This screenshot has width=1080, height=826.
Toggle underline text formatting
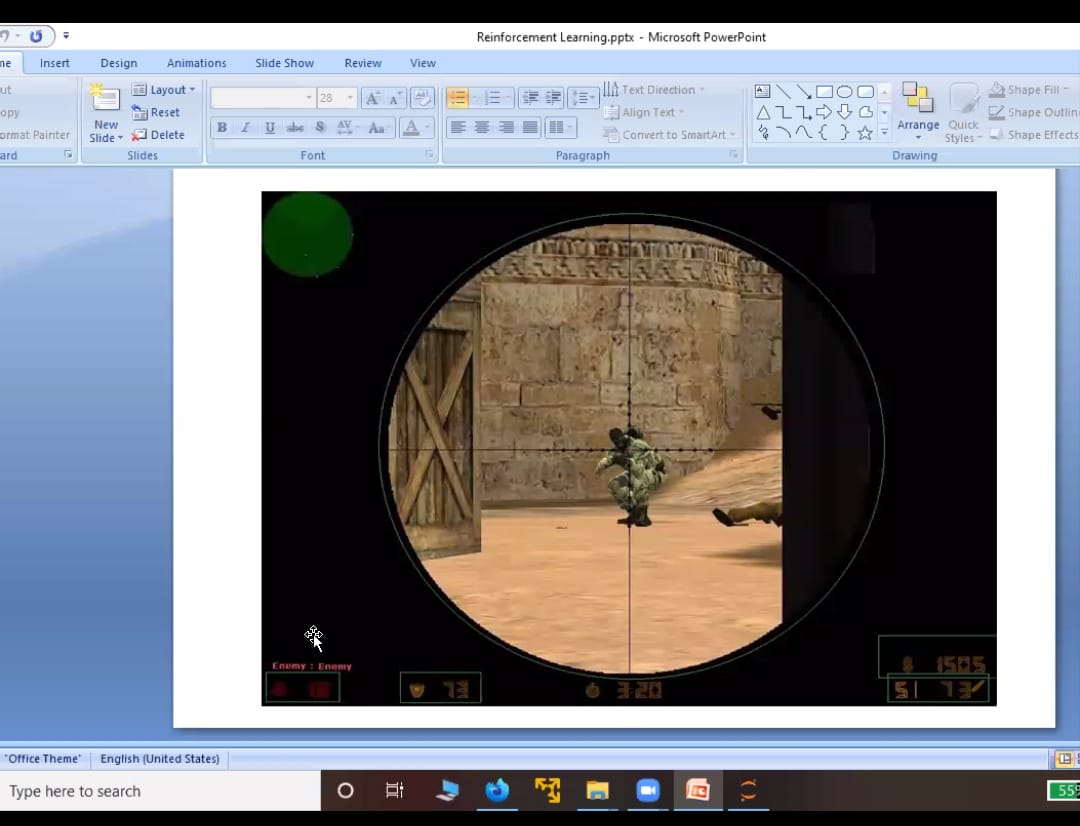click(x=270, y=128)
